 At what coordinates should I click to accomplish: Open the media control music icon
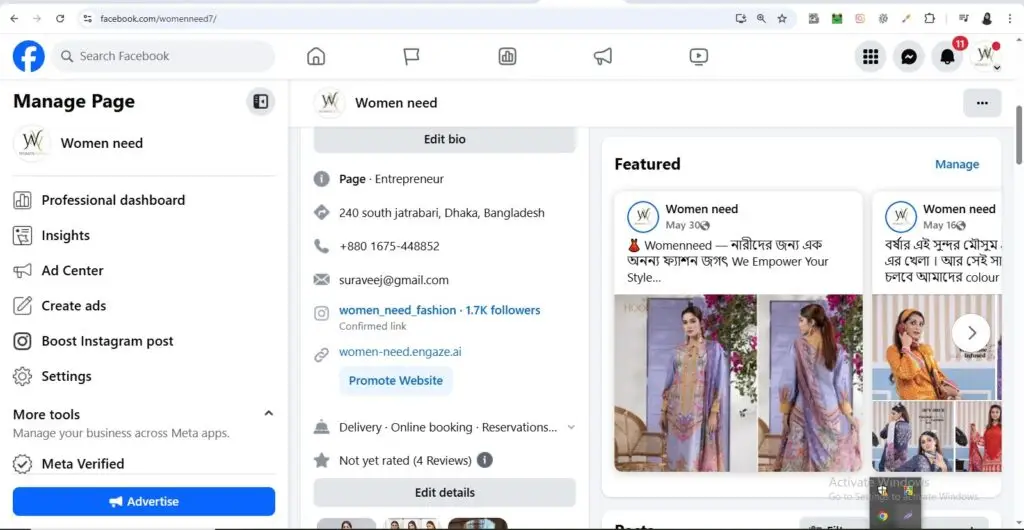click(x=964, y=19)
